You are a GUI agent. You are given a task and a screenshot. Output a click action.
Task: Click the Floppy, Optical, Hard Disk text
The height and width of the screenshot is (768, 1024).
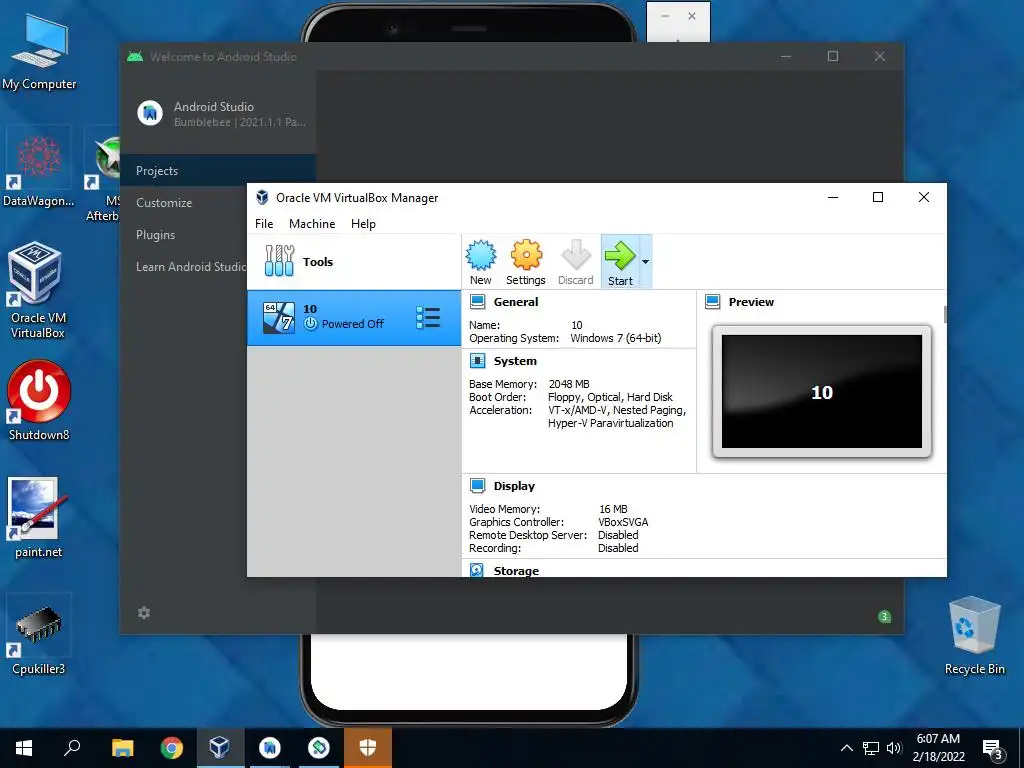(610, 397)
